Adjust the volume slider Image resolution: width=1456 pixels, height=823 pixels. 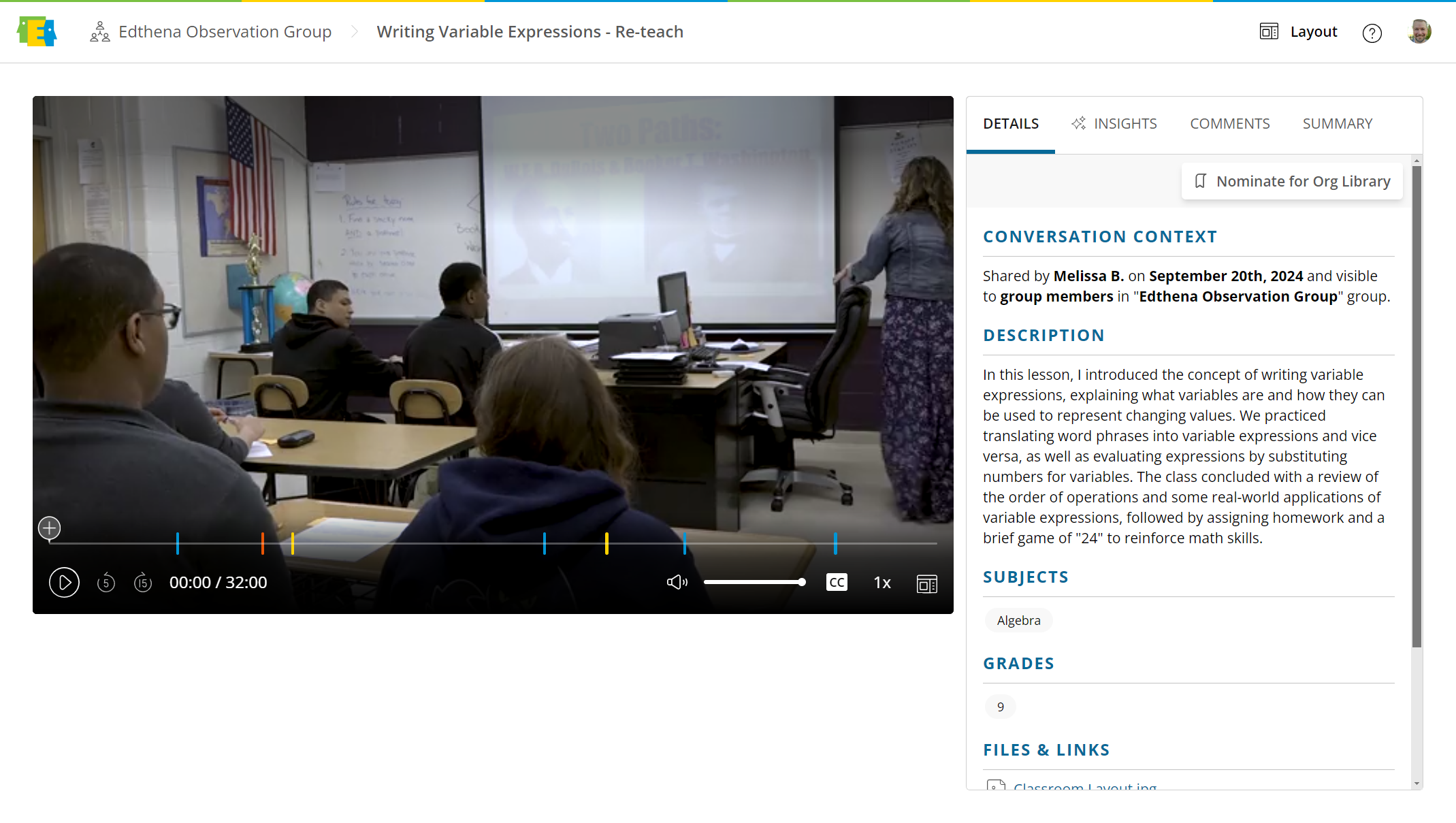pyautogui.click(x=754, y=582)
